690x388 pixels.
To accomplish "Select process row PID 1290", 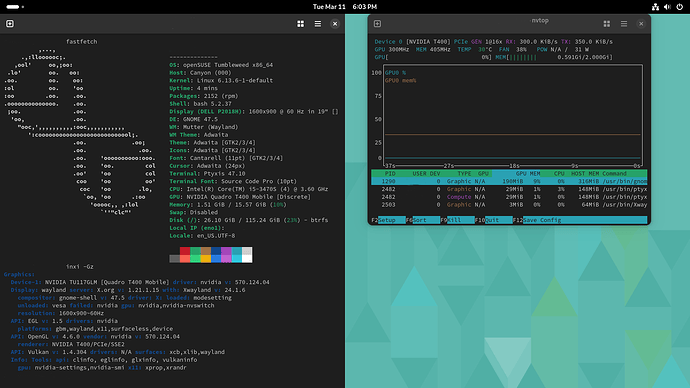I will (x=509, y=181).
